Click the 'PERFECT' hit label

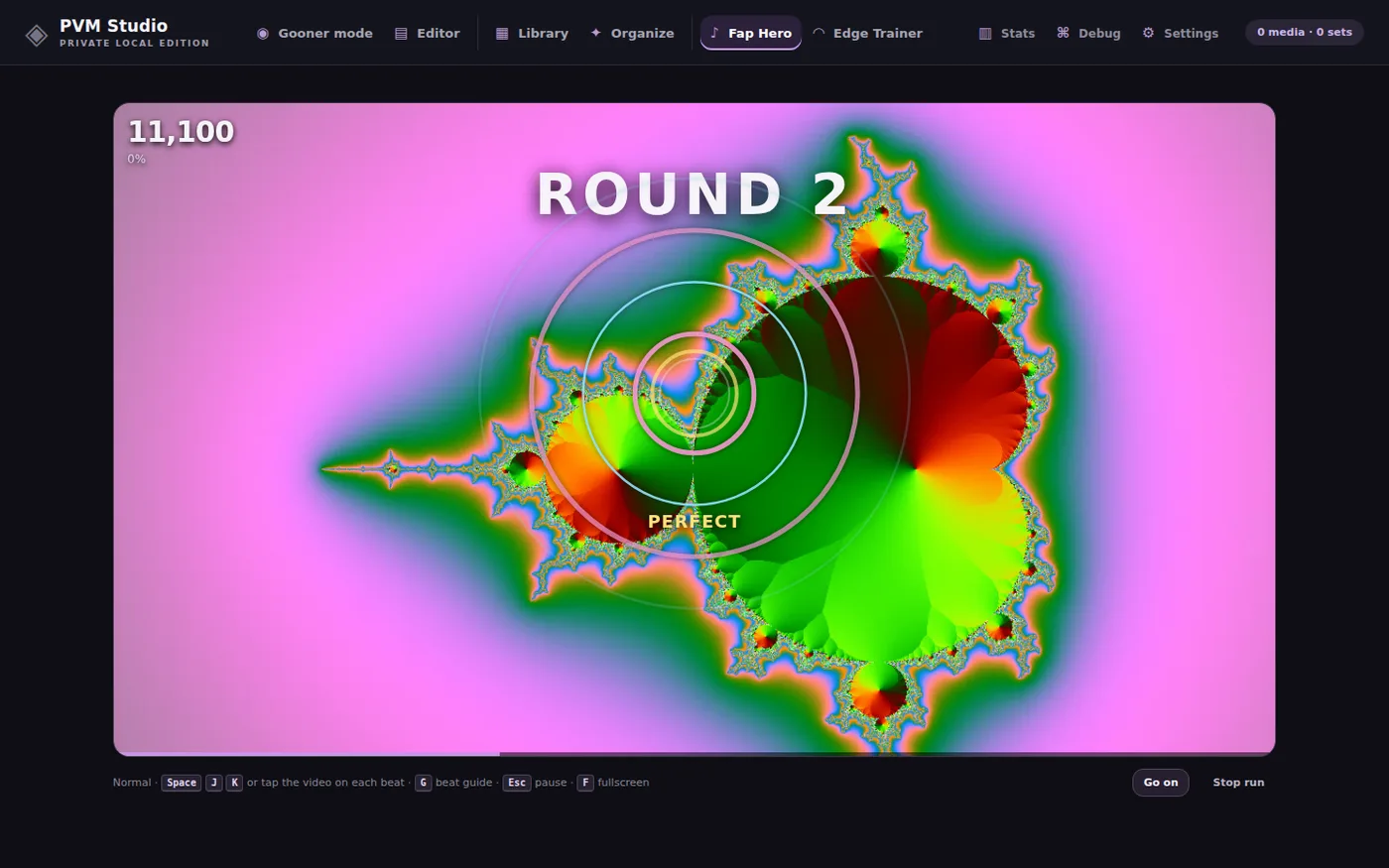click(694, 522)
